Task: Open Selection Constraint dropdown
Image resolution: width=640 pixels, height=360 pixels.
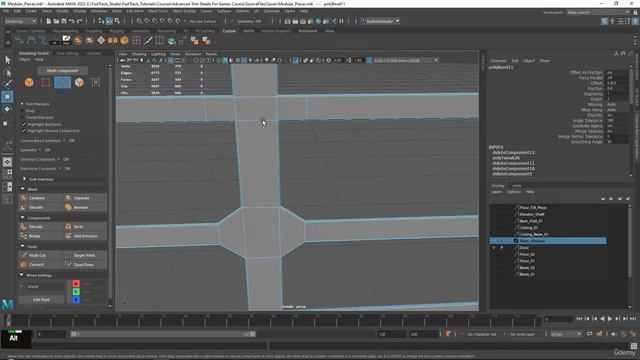Action: [58, 159]
